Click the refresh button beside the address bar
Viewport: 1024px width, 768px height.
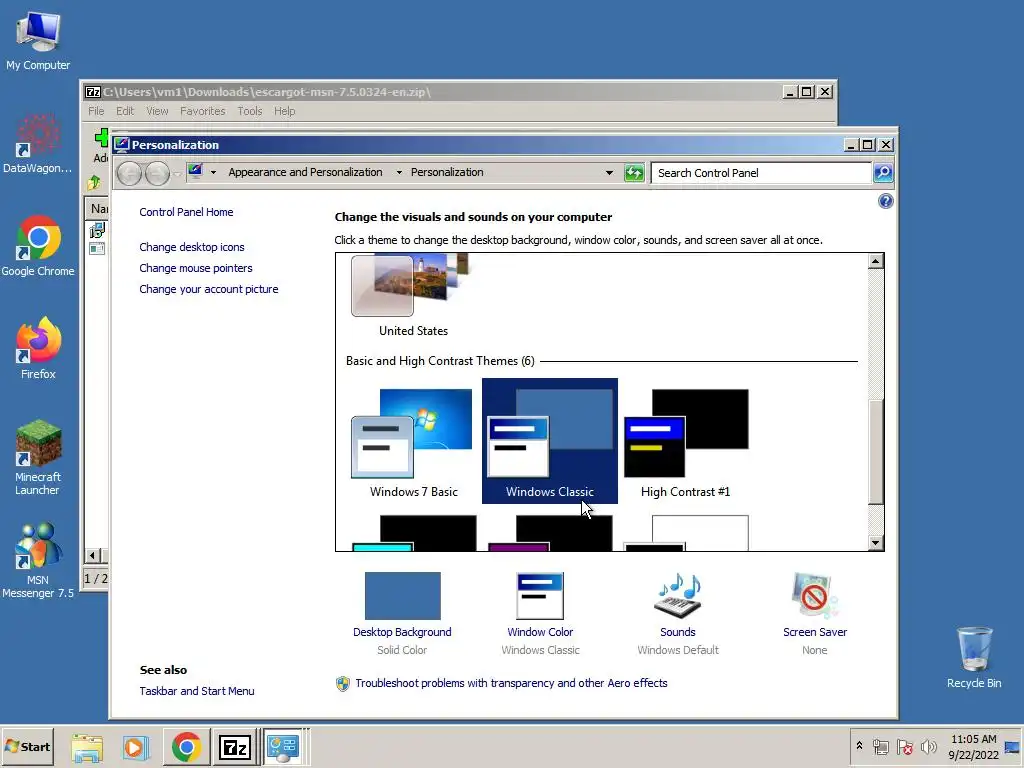pyautogui.click(x=634, y=172)
